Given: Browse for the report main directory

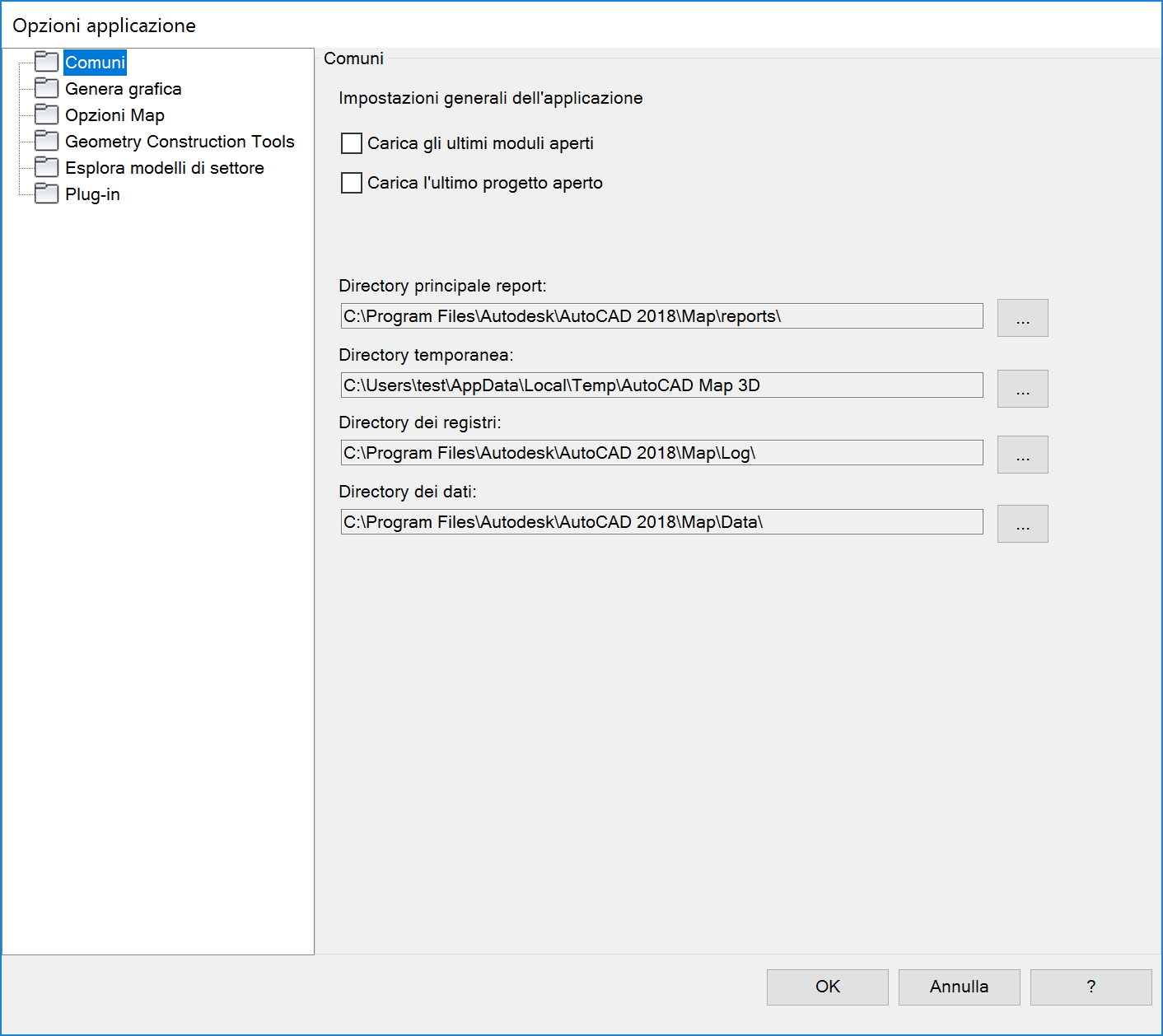Looking at the screenshot, I should click(x=1022, y=318).
